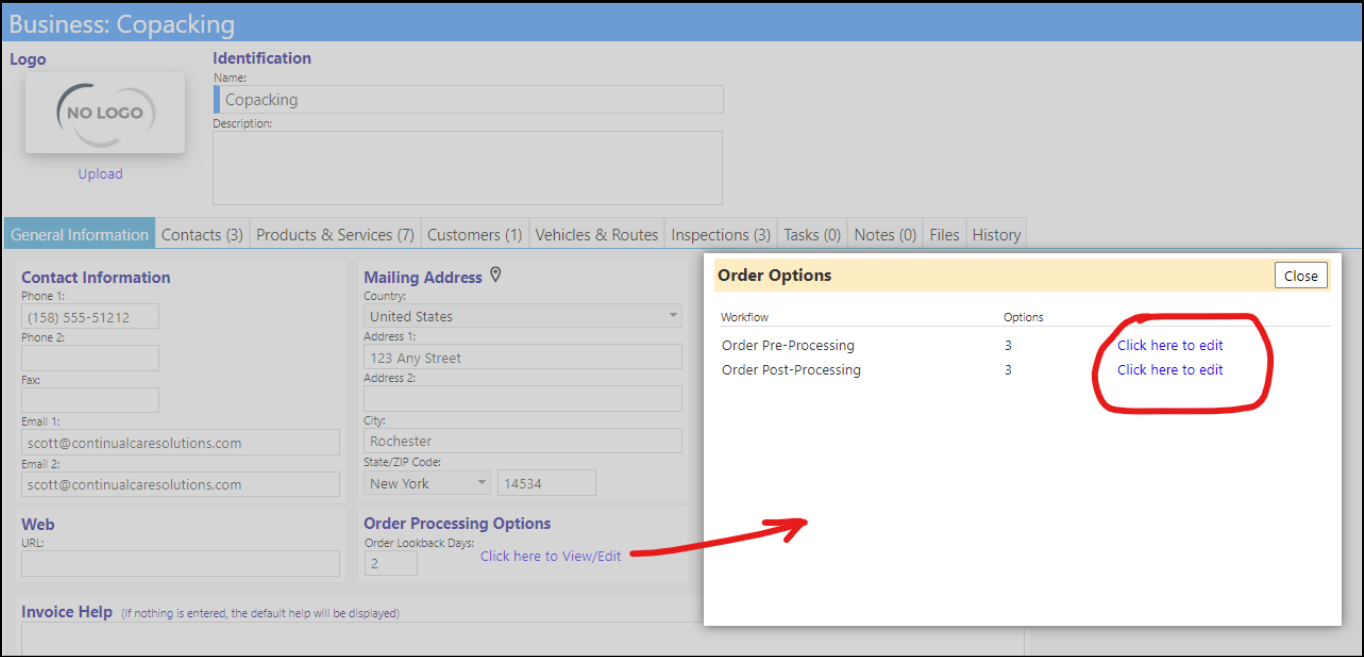
Task: Open the Notes (0) tab
Action: [x=885, y=235]
